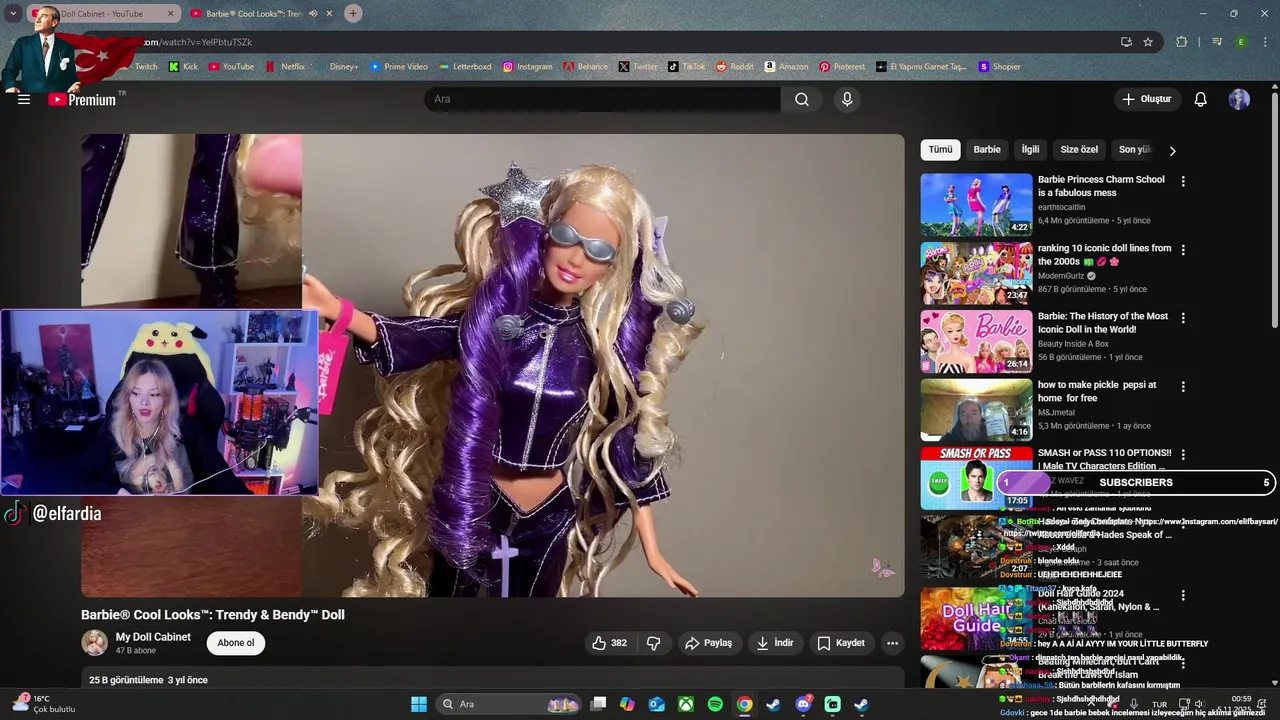Open Chrome tab search dropdown arrow

click(13, 14)
